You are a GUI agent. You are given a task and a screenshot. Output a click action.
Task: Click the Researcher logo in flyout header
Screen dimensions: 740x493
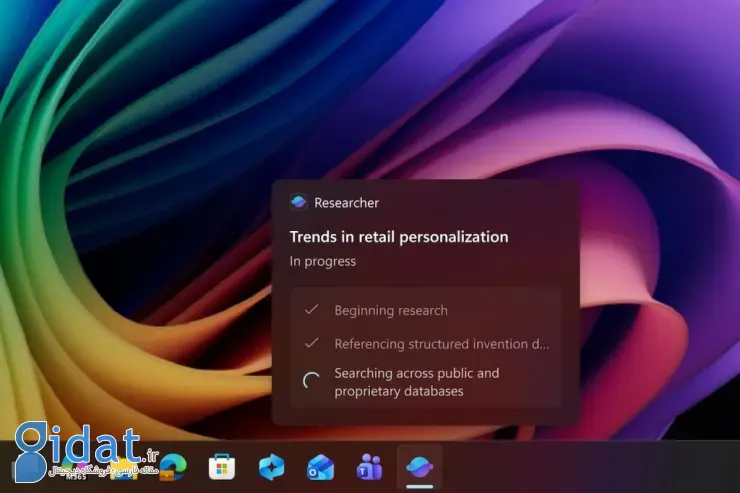coord(298,202)
